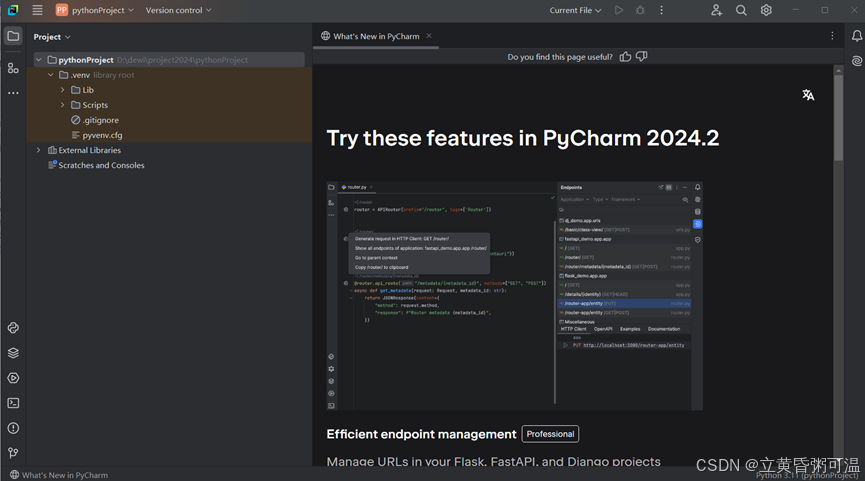This screenshot has width=865, height=481.
Task: Open the Current File run configuration dropdown
Action: click(x=575, y=10)
